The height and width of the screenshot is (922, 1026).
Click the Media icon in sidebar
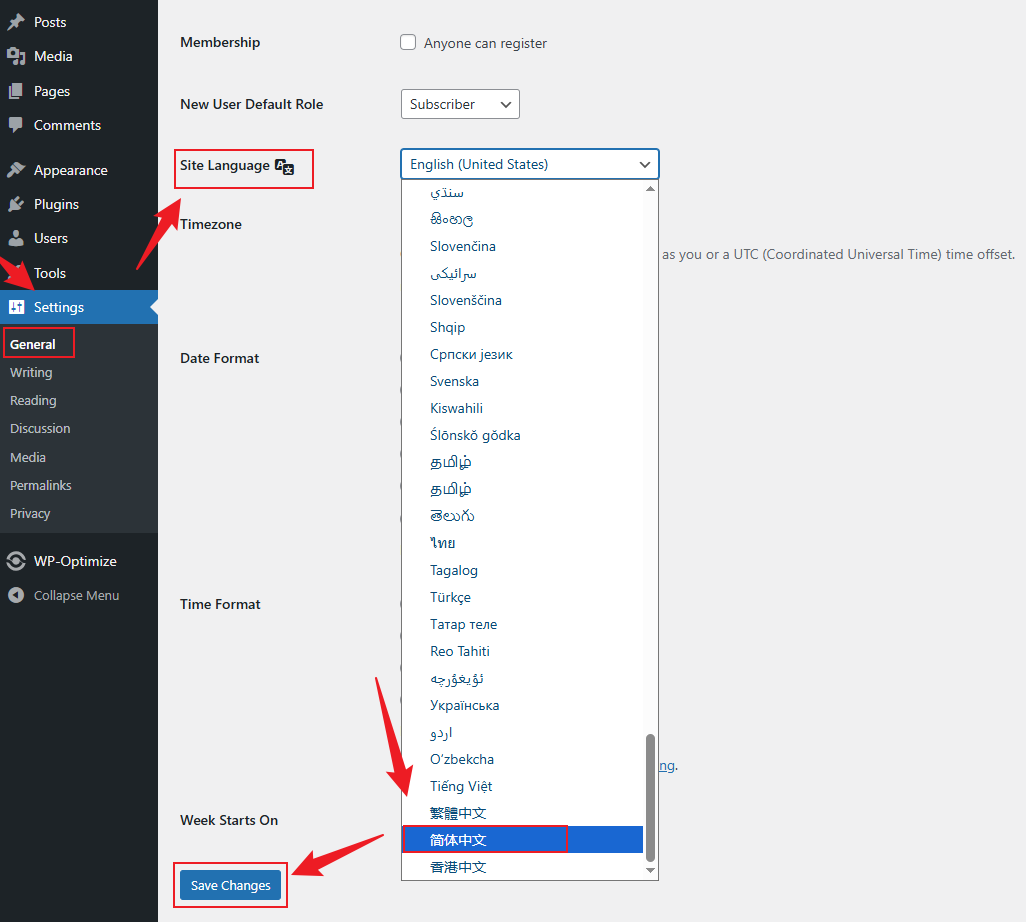[16, 57]
